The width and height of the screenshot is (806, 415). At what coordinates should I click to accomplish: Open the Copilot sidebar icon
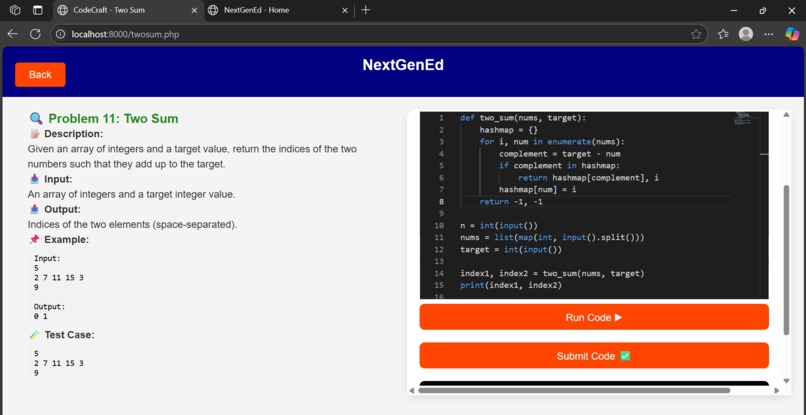[x=792, y=34]
